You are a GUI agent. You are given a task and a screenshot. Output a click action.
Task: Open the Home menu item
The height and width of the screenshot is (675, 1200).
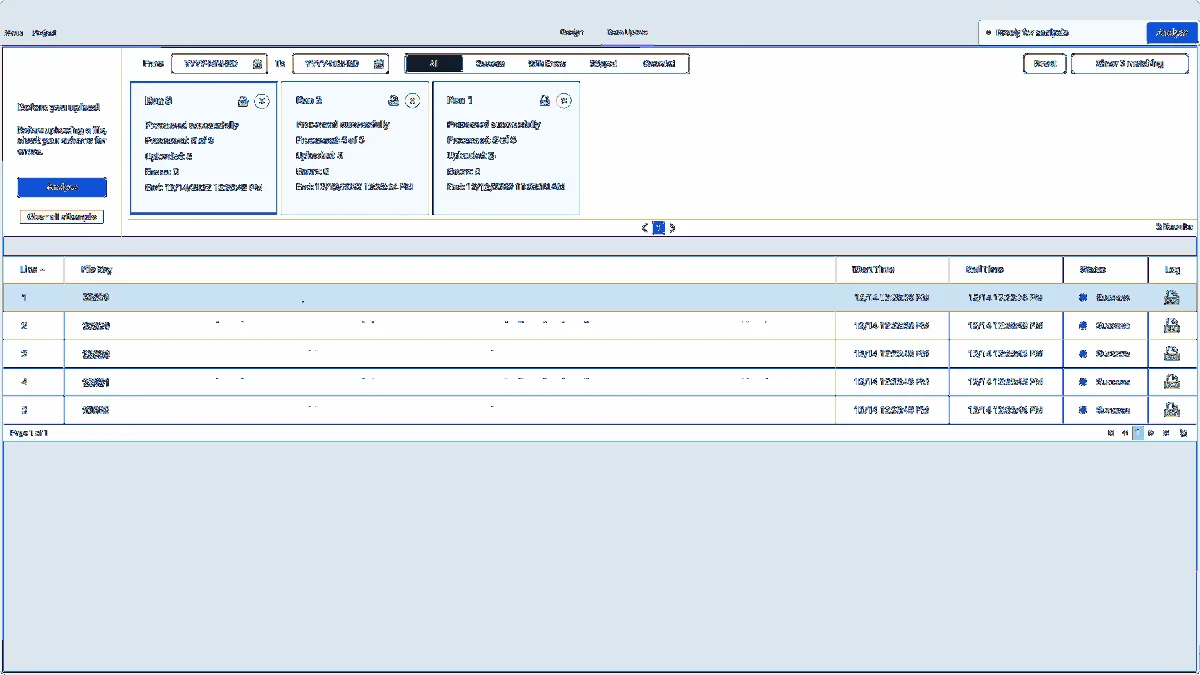pos(13,32)
